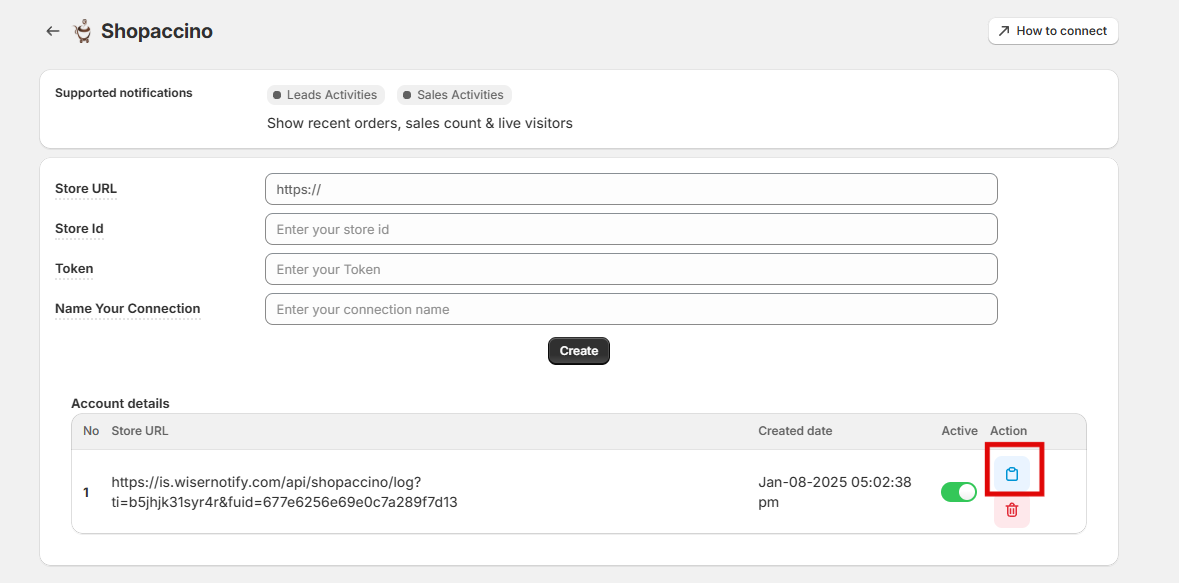The width and height of the screenshot is (1179, 583).
Task: Select the wisernotify webhook URL text
Action: pyautogui.click(x=284, y=492)
